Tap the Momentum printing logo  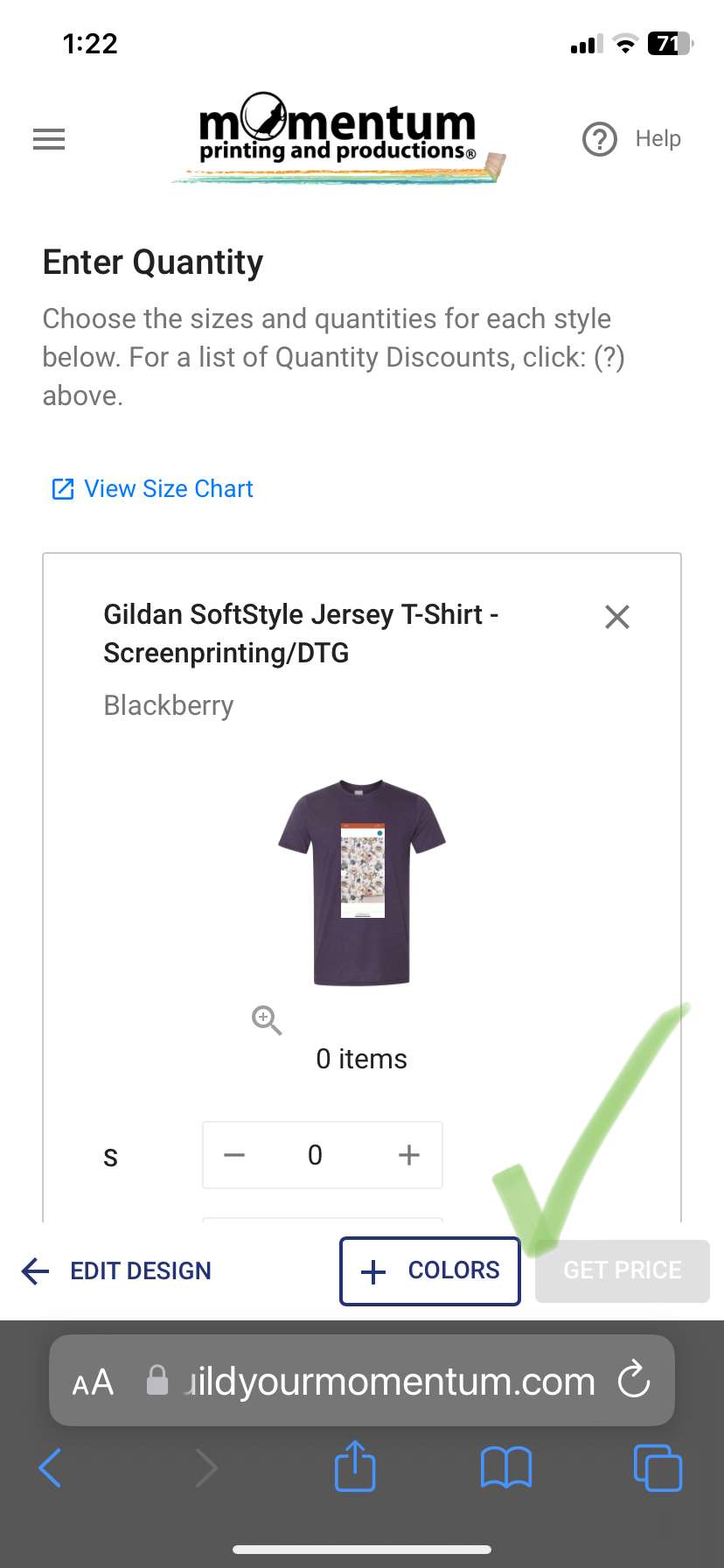pyautogui.click(x=339, y=138)
